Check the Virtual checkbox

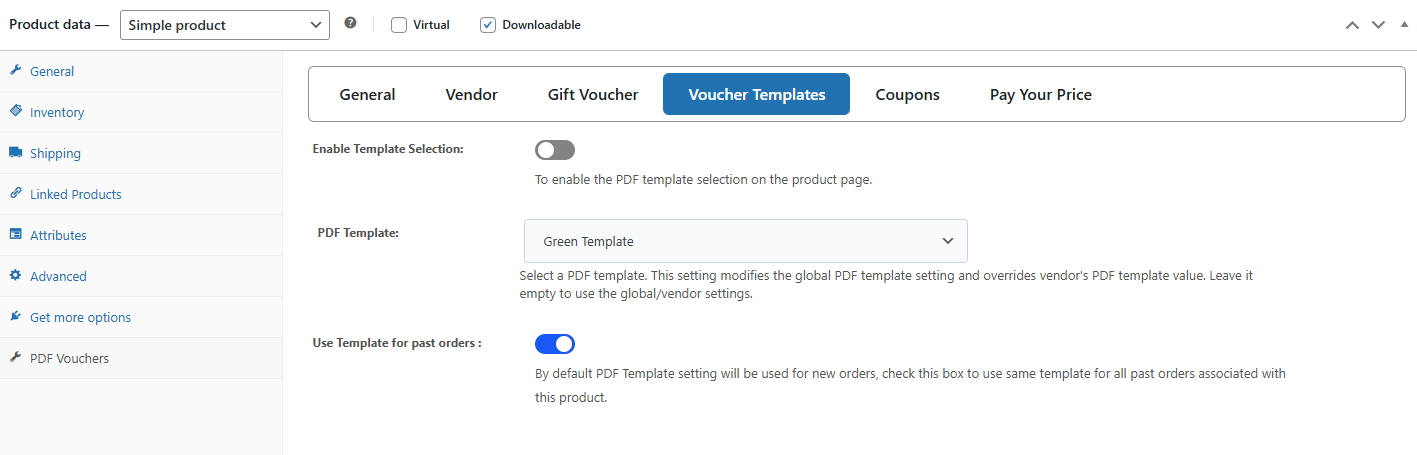pyautogui.click(x=399, y=25)
